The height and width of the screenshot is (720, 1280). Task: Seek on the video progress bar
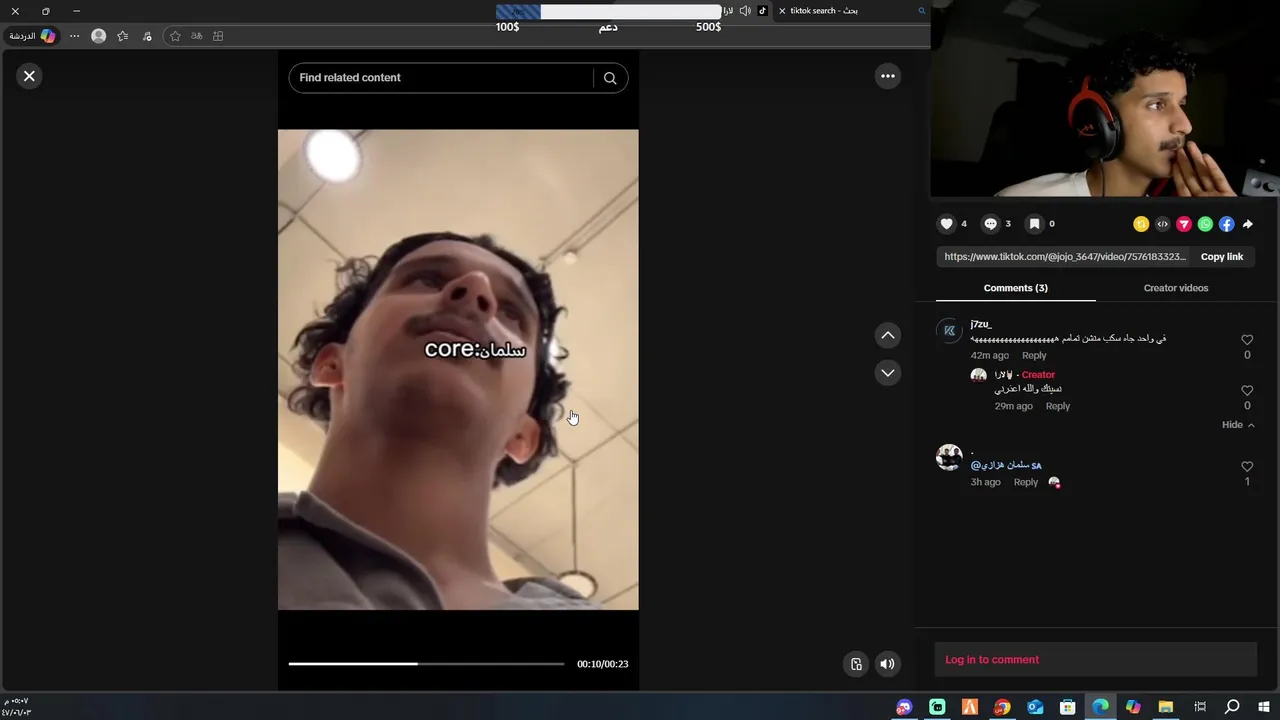click(426, 664)
